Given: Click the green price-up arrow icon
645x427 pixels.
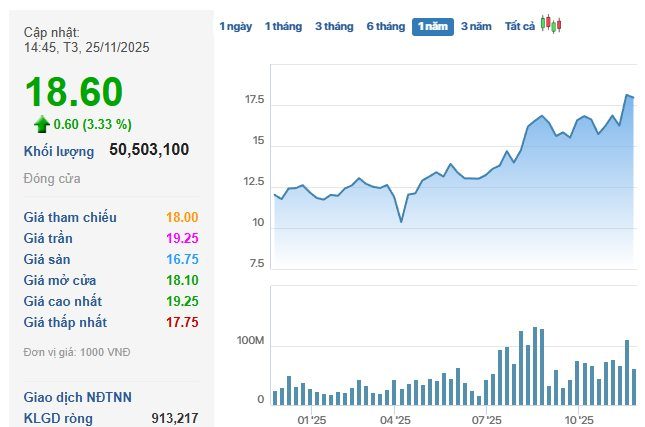Looking at the screenshot, I should (x=41, y=124).
